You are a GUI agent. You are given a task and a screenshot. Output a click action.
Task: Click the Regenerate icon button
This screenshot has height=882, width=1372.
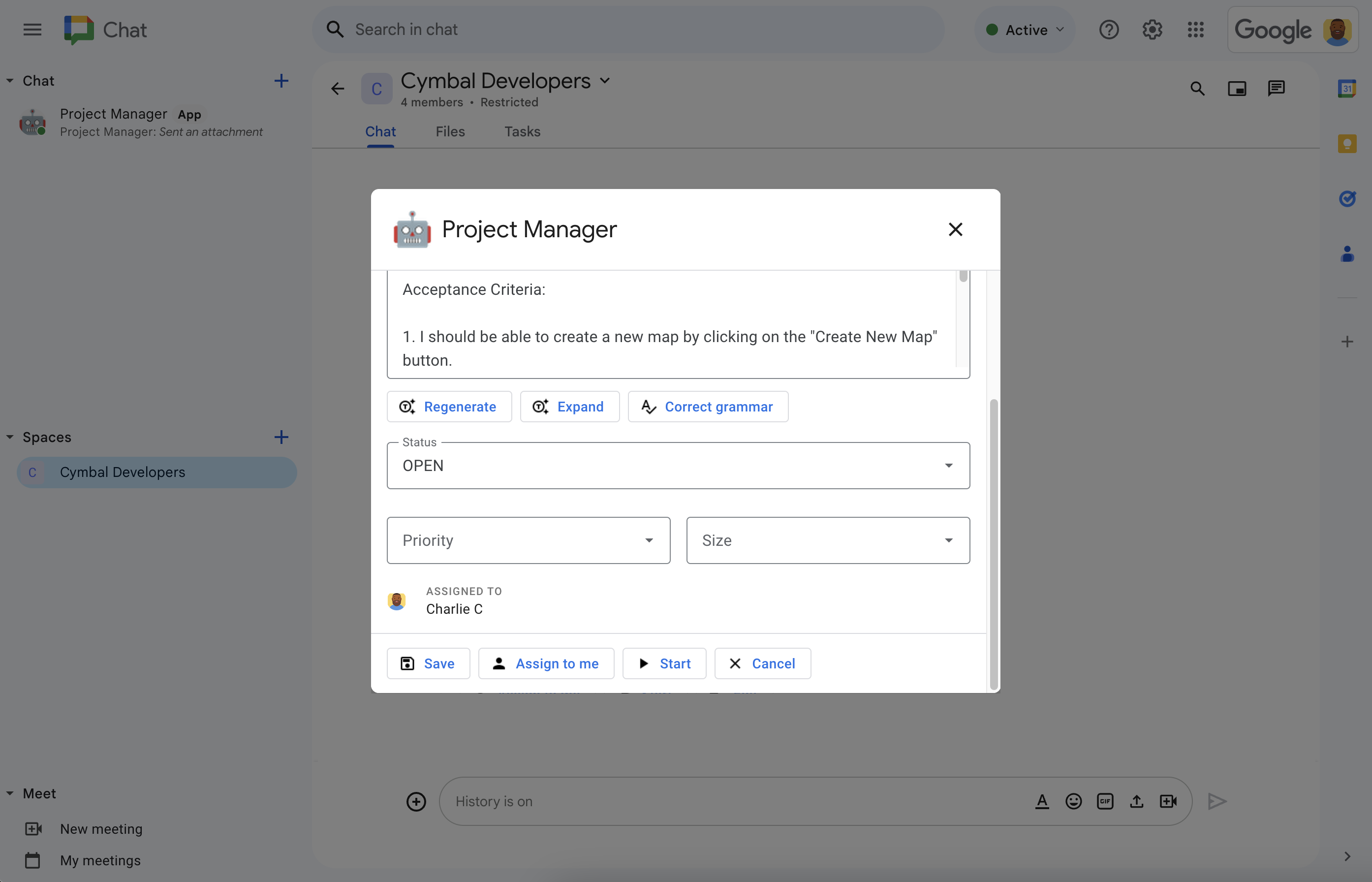click(x=407, y=406)
